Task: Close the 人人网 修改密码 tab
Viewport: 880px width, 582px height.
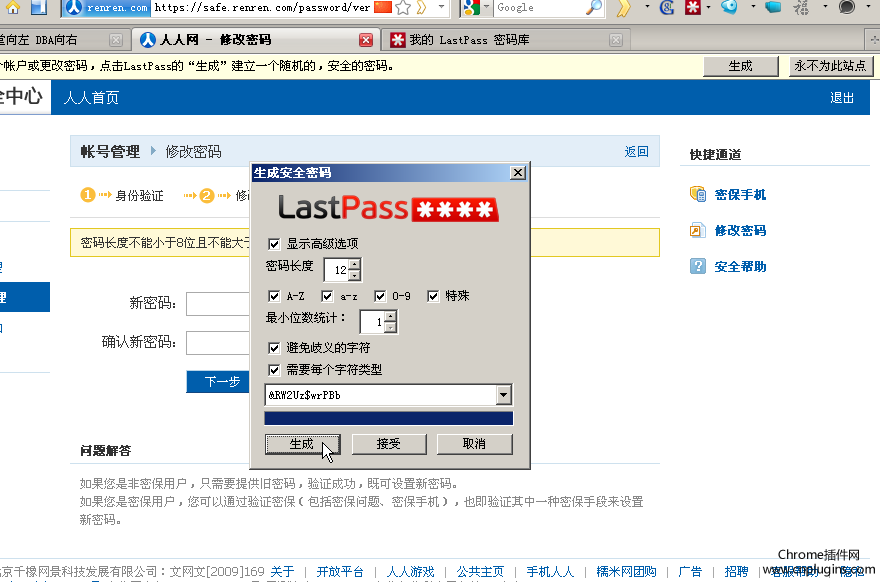Action: (x=366, y=40)
